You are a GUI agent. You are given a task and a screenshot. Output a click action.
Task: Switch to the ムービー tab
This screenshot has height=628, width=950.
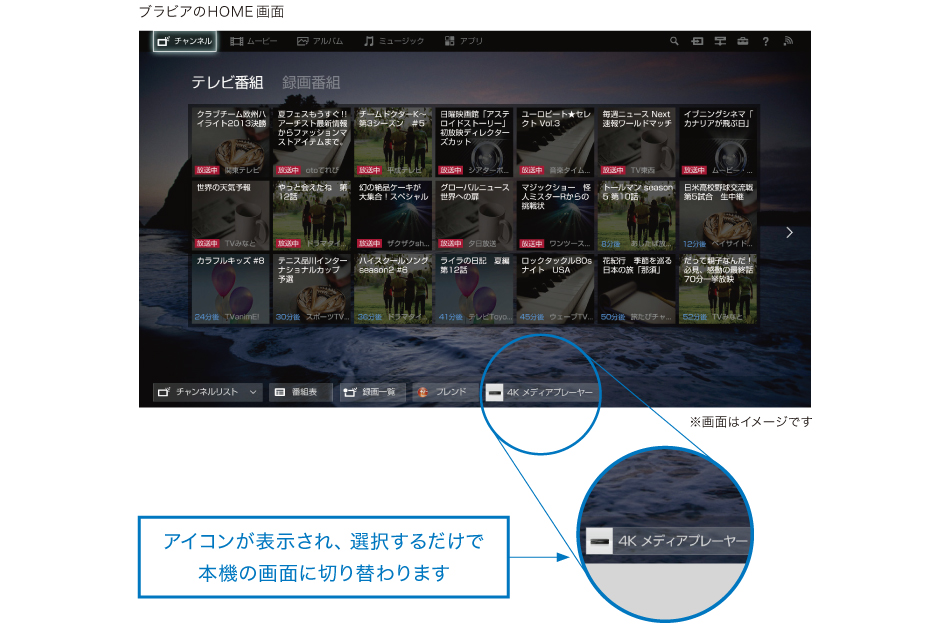(x=254, y=42)
